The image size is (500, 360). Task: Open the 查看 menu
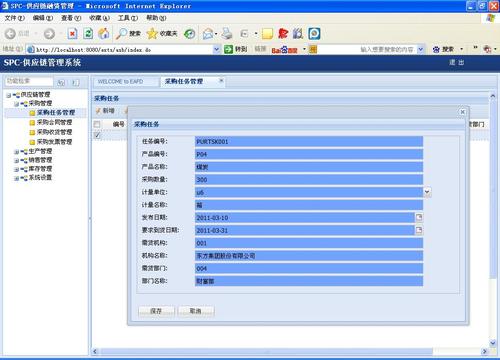tap(71, 18)
